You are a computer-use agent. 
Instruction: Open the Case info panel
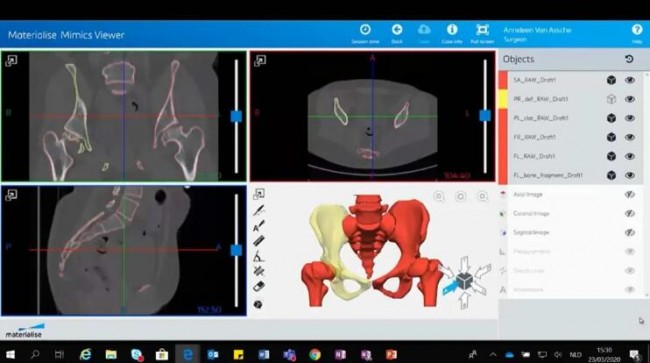point(452,34)
